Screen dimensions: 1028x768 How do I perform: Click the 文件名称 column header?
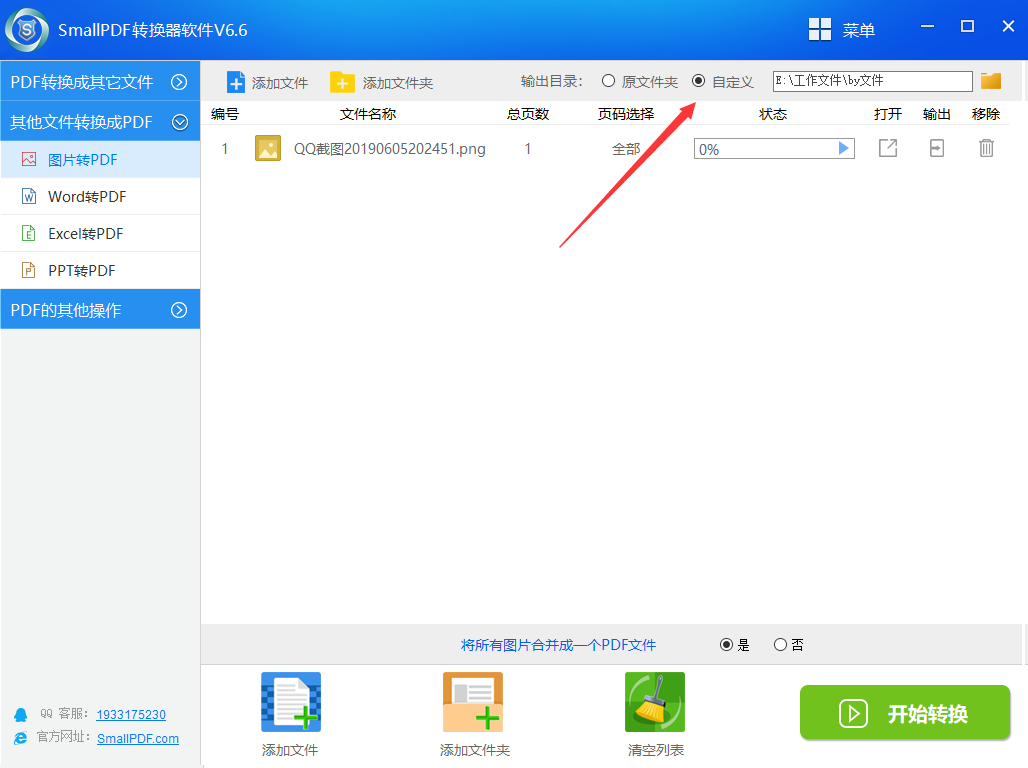pos(368,114)
